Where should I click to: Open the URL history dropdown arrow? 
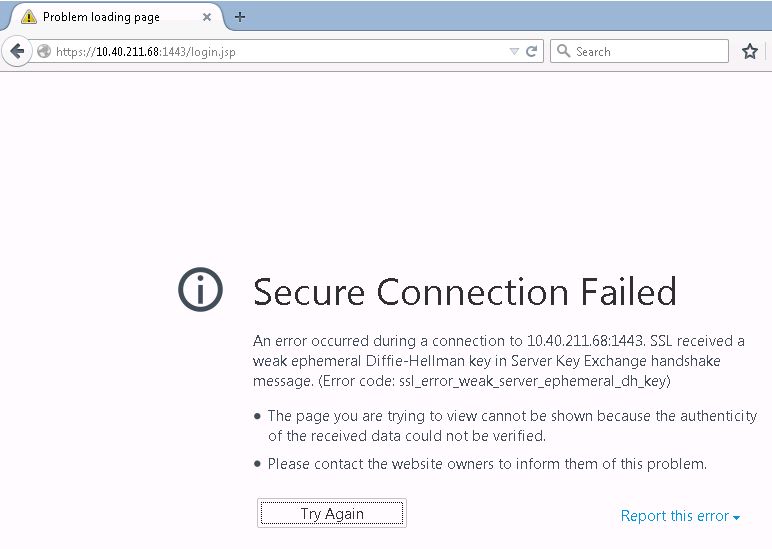coord(514,52)
